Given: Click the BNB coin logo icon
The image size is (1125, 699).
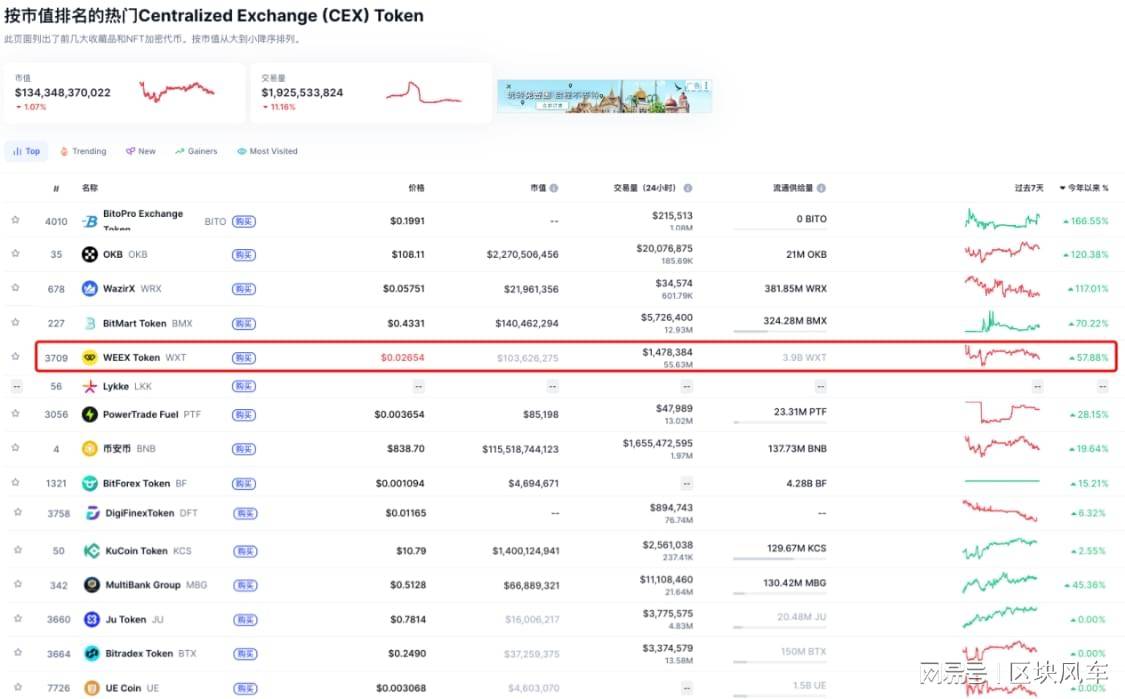Looking at the screenshot, I should (x=90, y=449).
